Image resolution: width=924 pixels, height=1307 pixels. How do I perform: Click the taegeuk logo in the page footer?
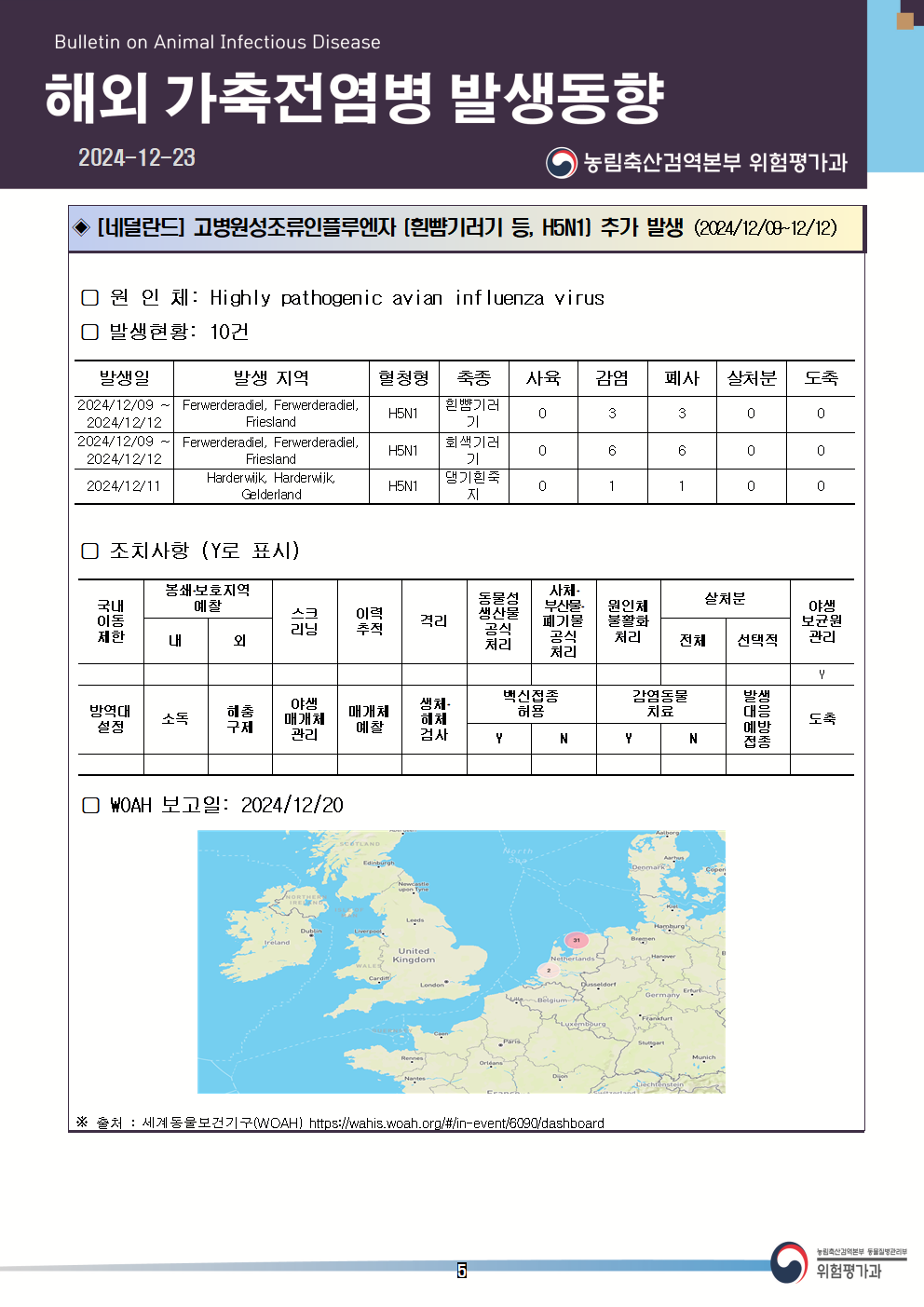coord(789,1262)
